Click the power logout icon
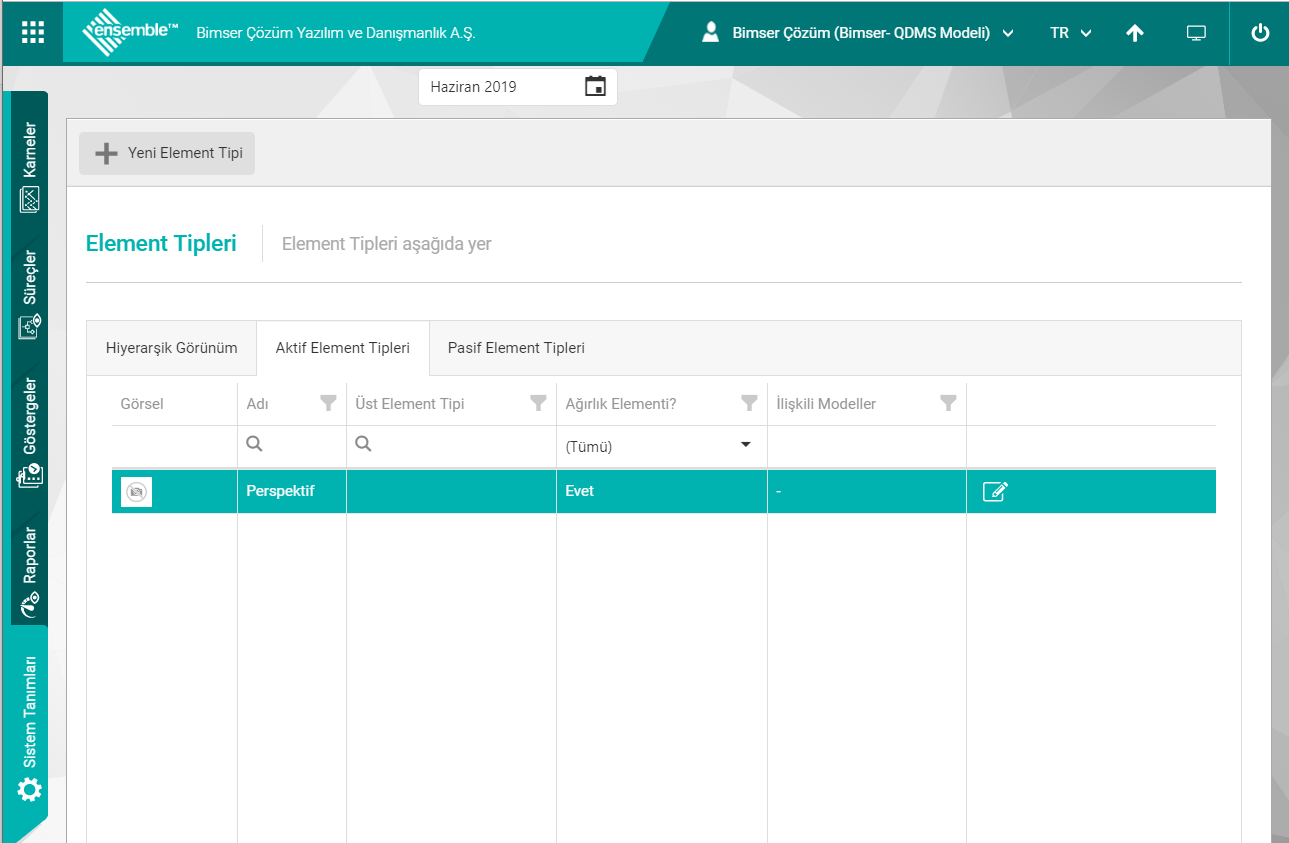Screen dimensions: 1289x843 1260,33
